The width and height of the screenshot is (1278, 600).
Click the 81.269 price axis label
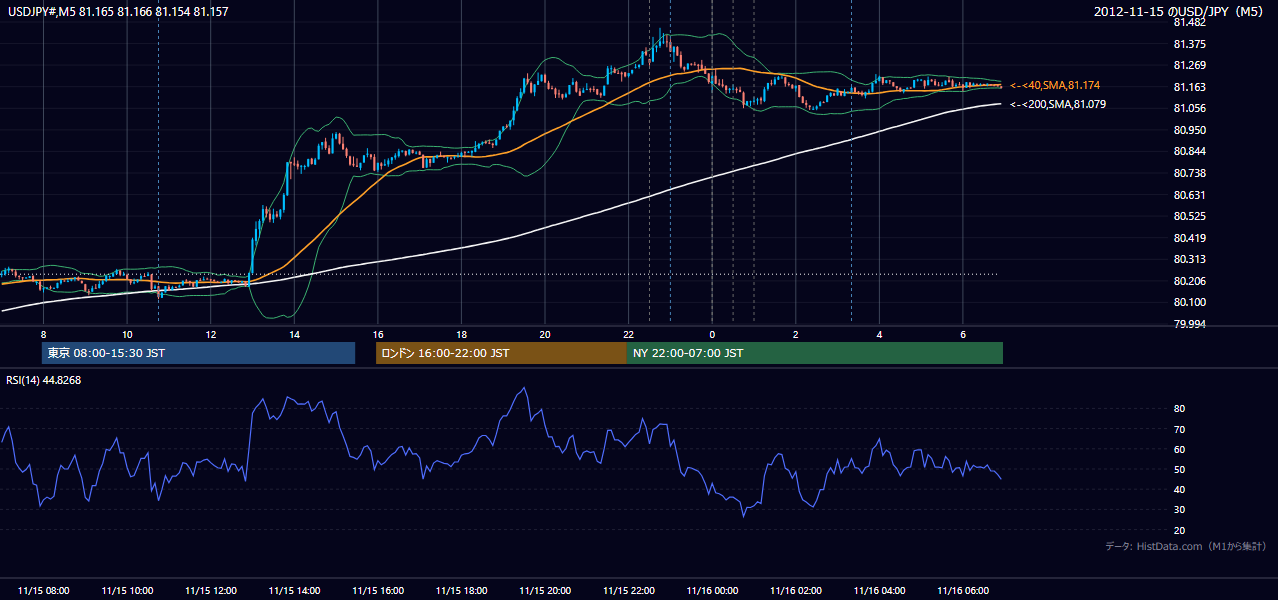pyautogui.click(x=1190, y=65)
